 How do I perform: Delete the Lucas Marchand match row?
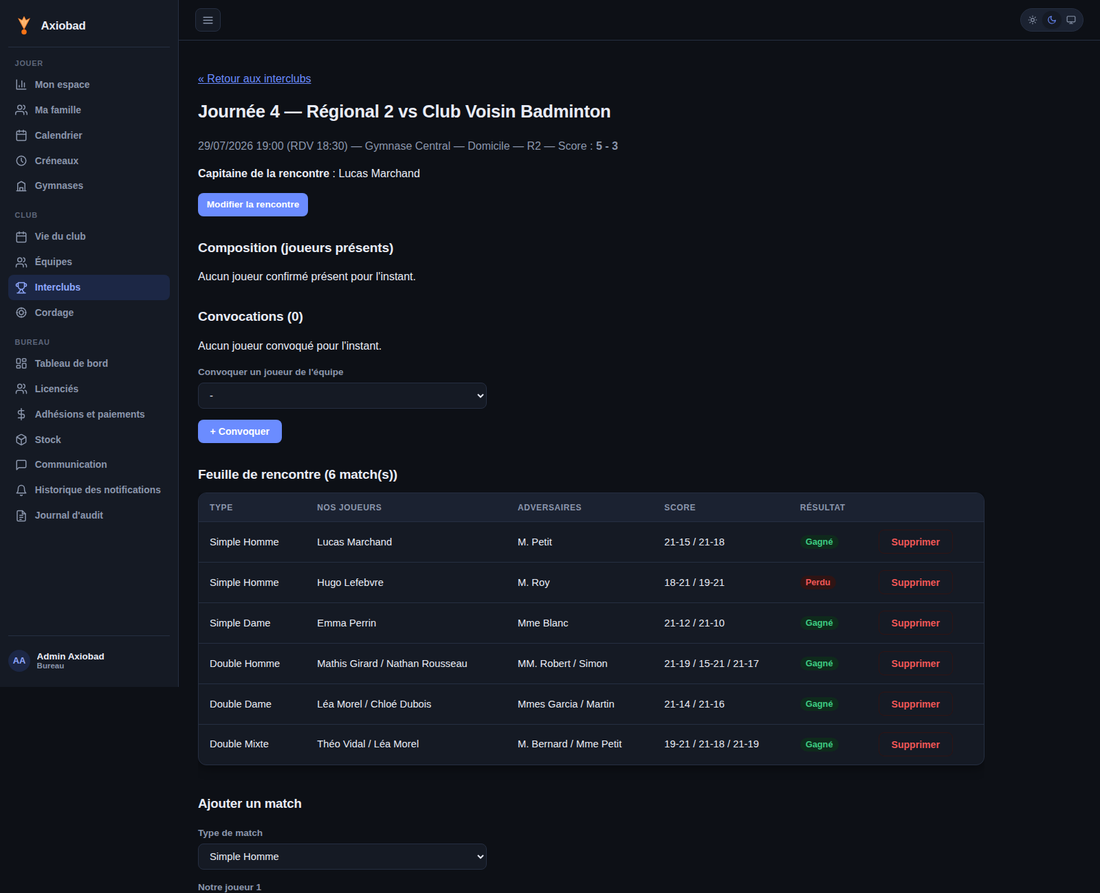coord(915,542)
